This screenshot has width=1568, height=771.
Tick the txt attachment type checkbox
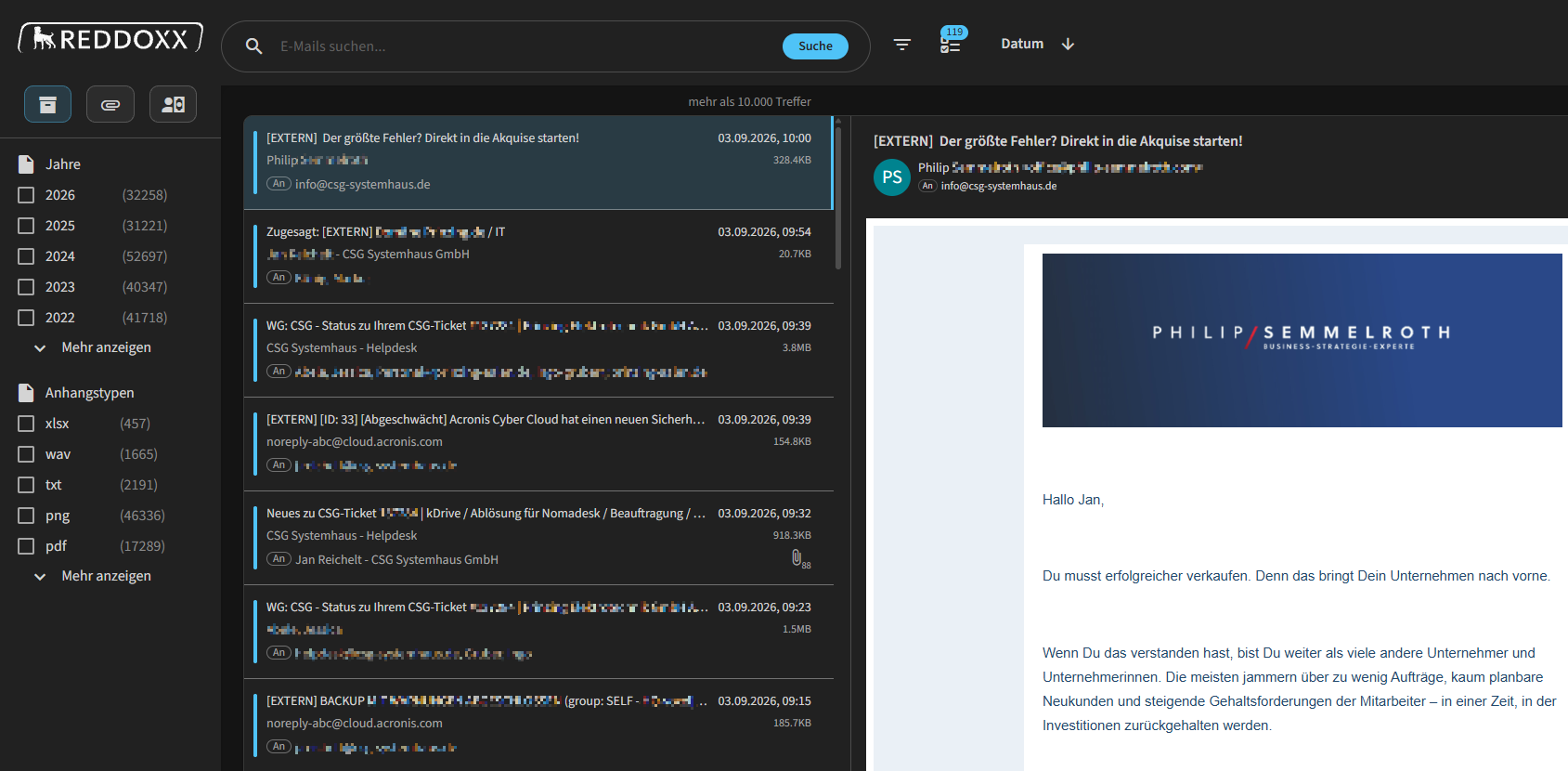pos(26,485)
